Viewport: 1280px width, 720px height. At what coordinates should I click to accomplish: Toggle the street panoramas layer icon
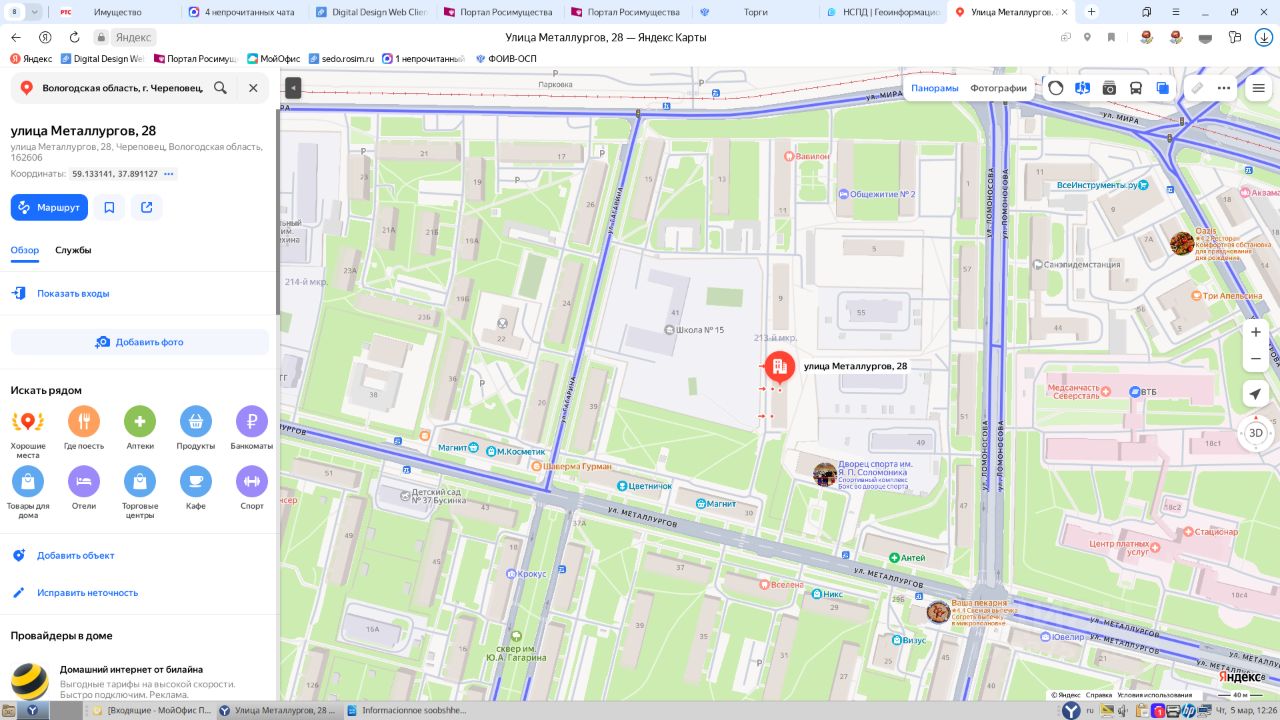click(1082, 88)
